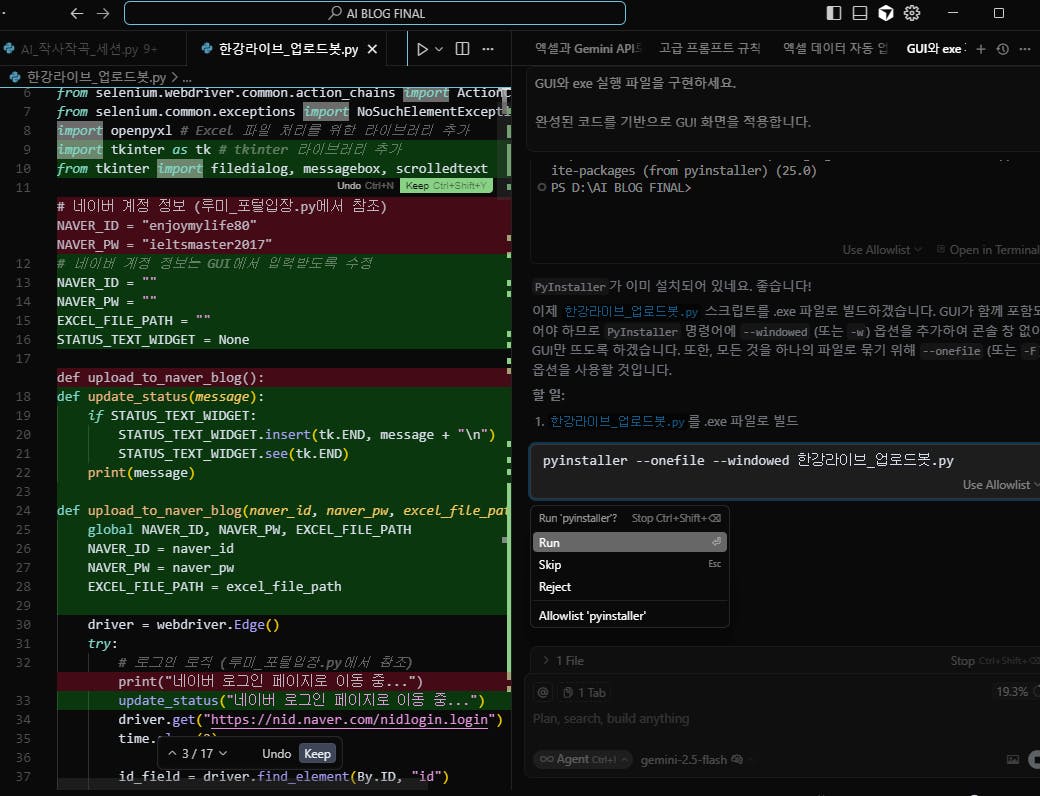Click the AI BLOG FINAL search bar
The image size is (1040, 796).
(375, 13)
